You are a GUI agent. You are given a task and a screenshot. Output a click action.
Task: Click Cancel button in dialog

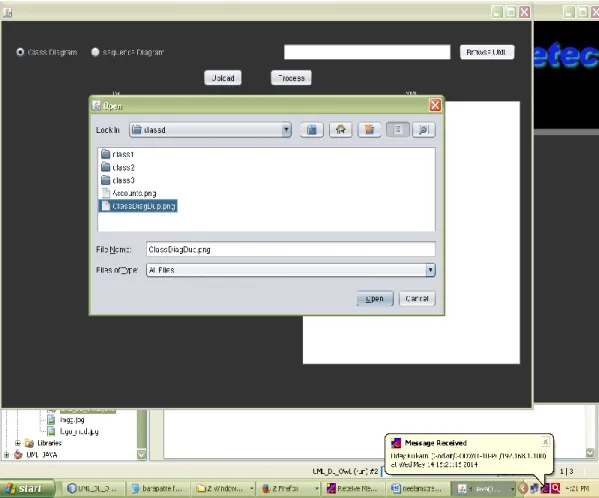click(417, 299)
